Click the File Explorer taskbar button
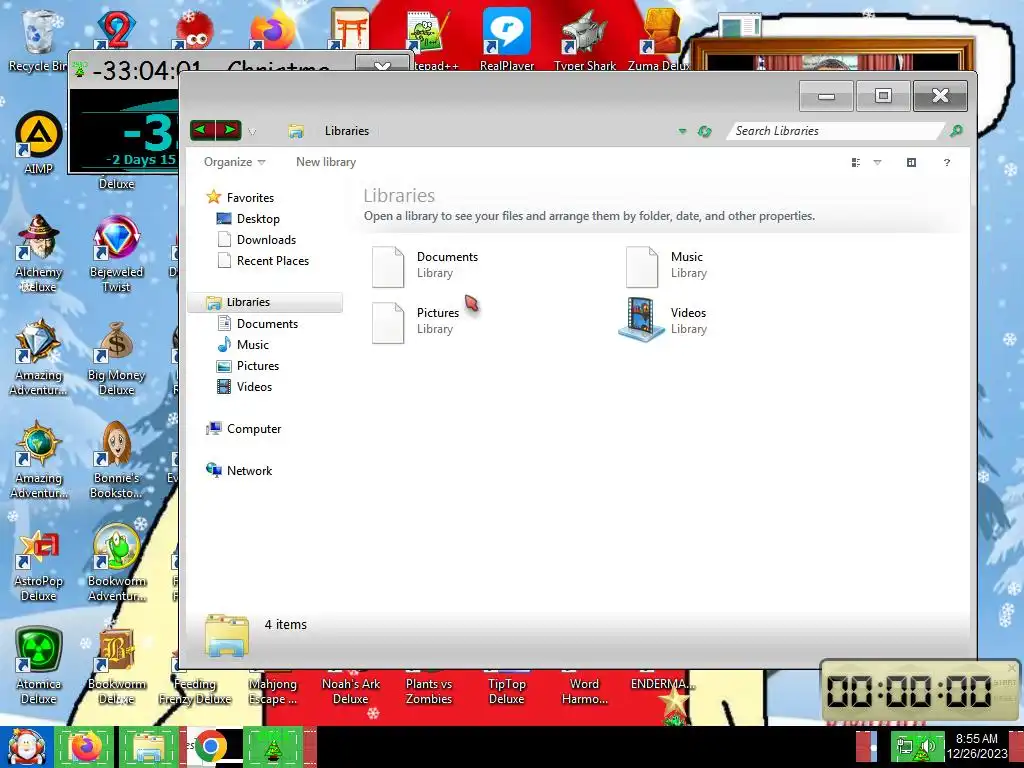The width and height of the screenshot is (1024, 768). tap(149, 747)
